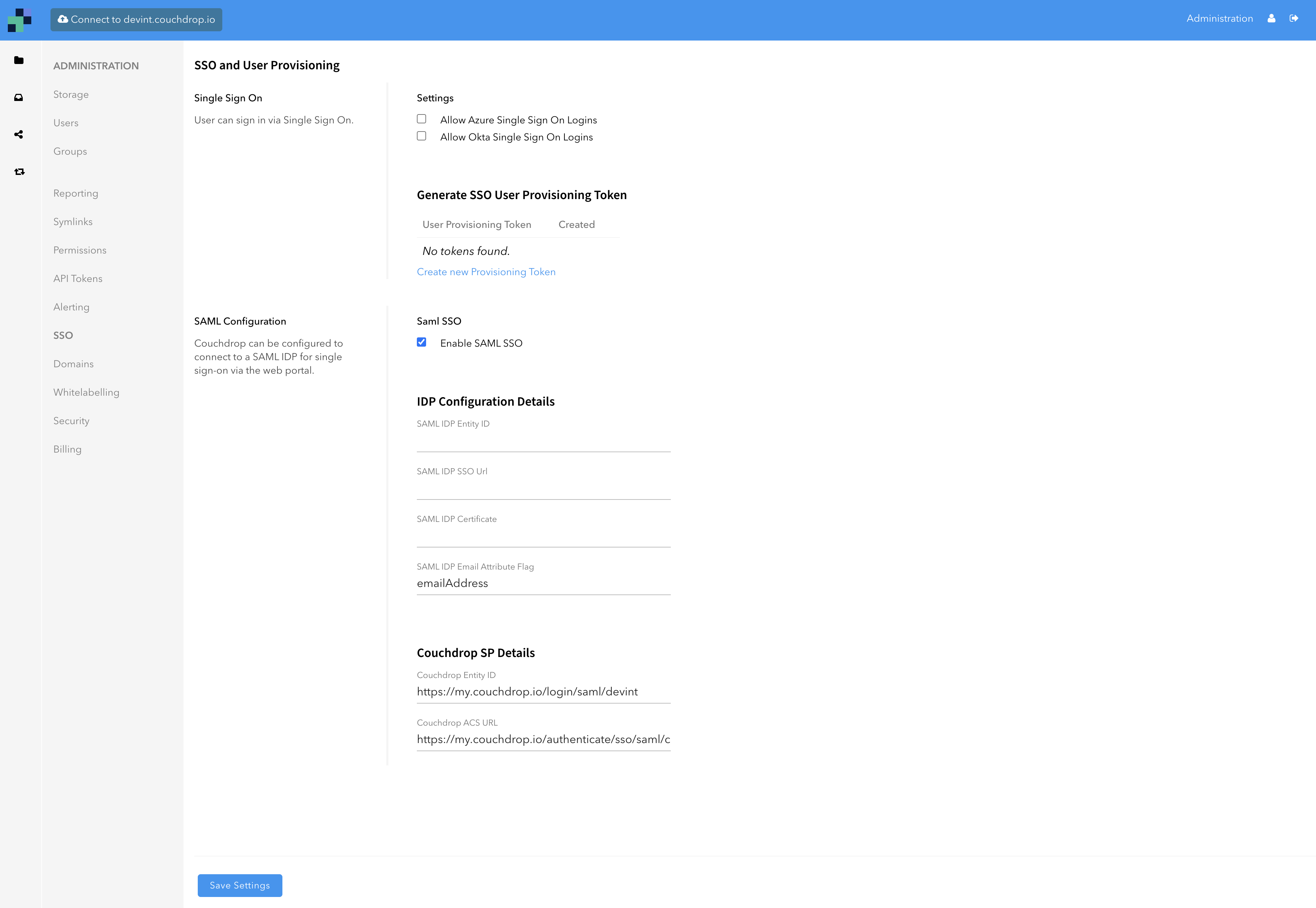Open the Files folder icon in sidebar
The image size is (1316, 908).
pyautogui.click(x=19, y=60)
